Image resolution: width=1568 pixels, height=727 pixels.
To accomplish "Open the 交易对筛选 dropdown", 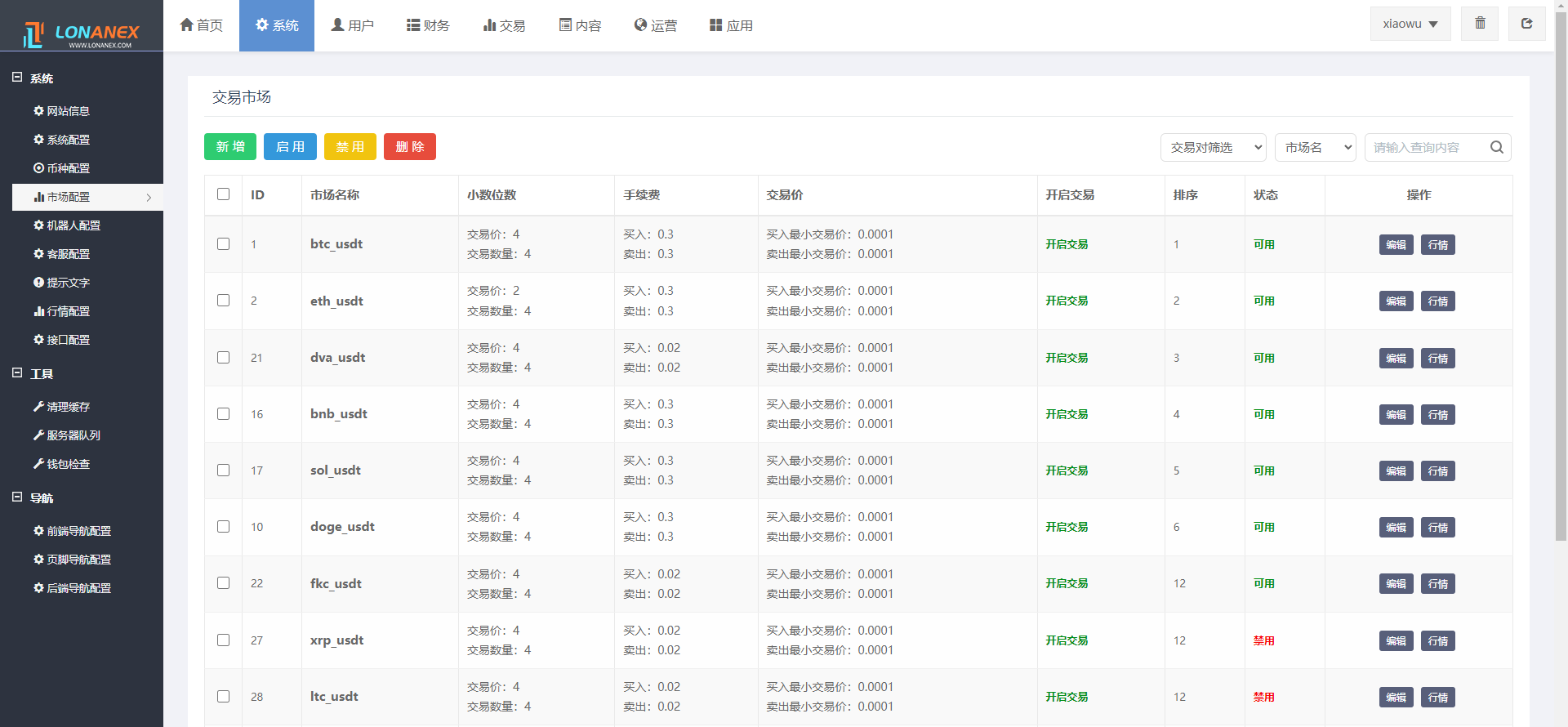I will (x=1213, y=148).
